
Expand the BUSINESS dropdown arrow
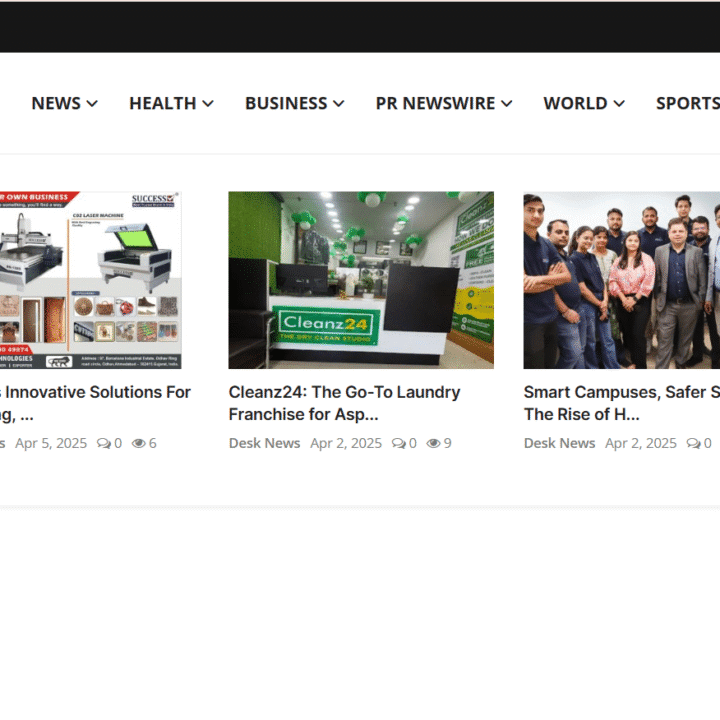[x=339, y=104]
